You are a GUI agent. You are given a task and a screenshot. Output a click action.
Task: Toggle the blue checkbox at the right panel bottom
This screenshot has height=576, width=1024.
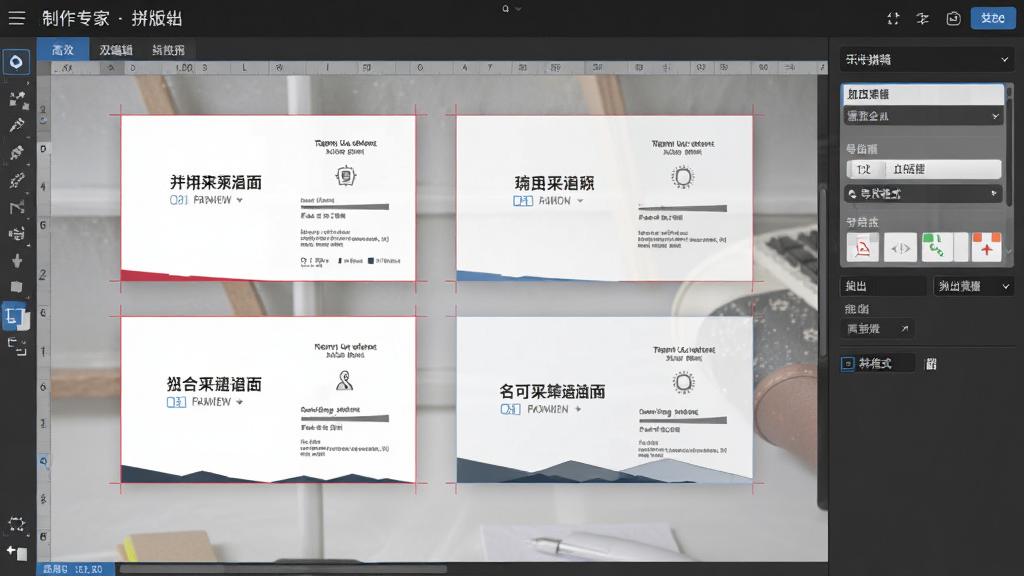tap(848, 364)
